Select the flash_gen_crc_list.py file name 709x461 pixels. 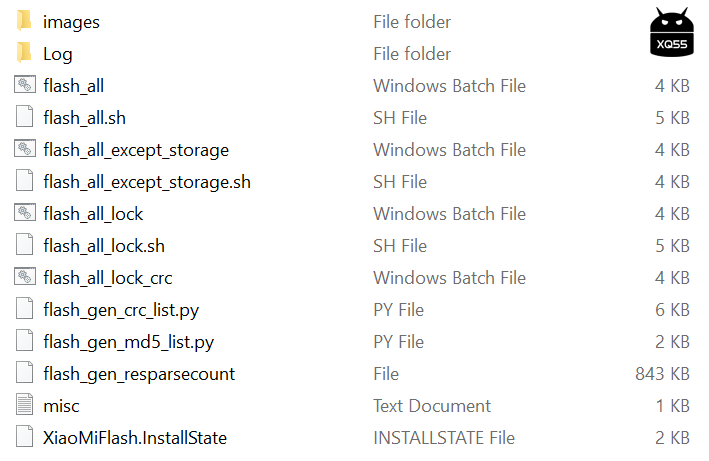[121, 310]
